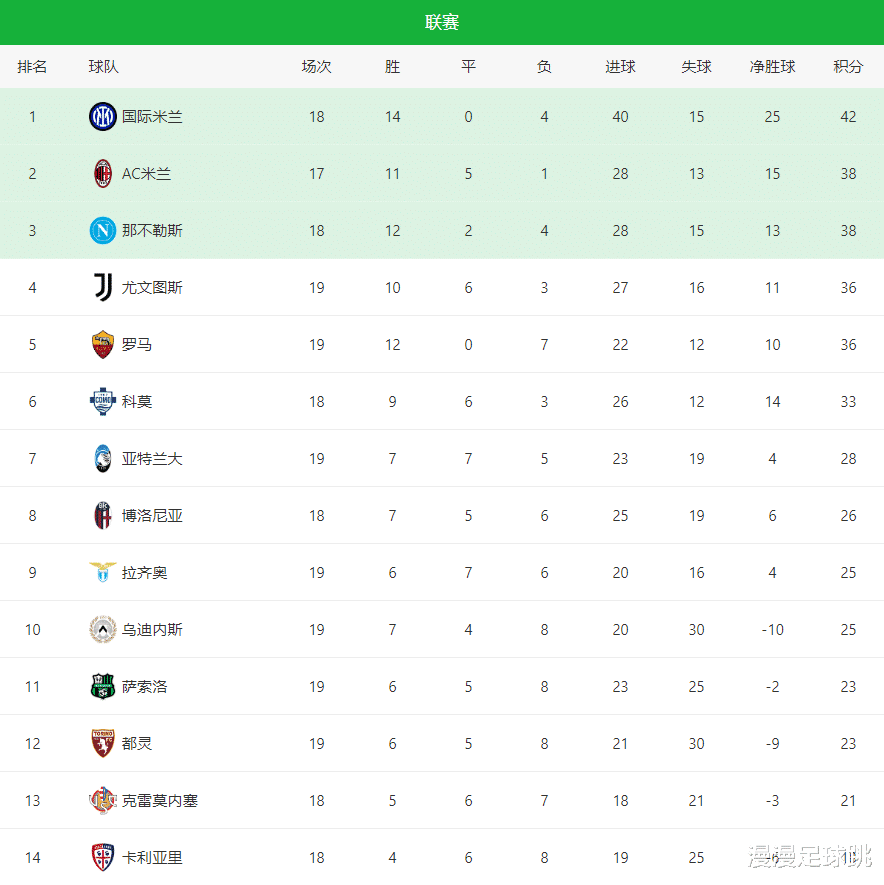Click the AC Milan club crest

[x=102, y=174]
